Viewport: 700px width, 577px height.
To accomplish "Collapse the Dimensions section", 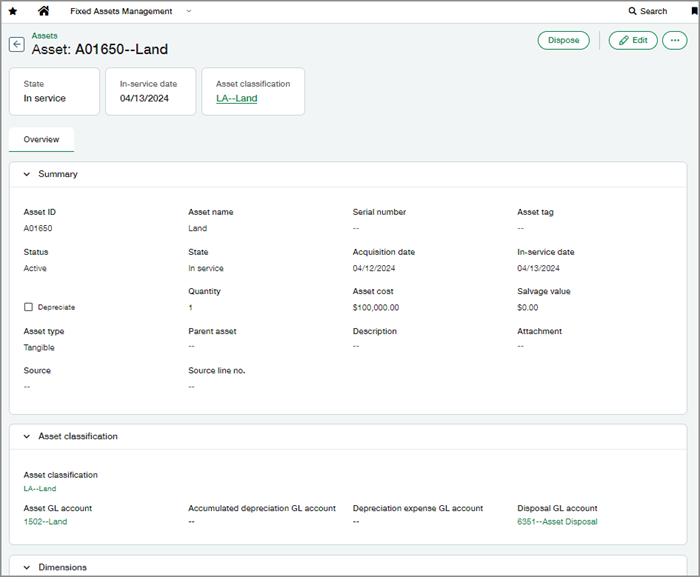I will (27, 567).
